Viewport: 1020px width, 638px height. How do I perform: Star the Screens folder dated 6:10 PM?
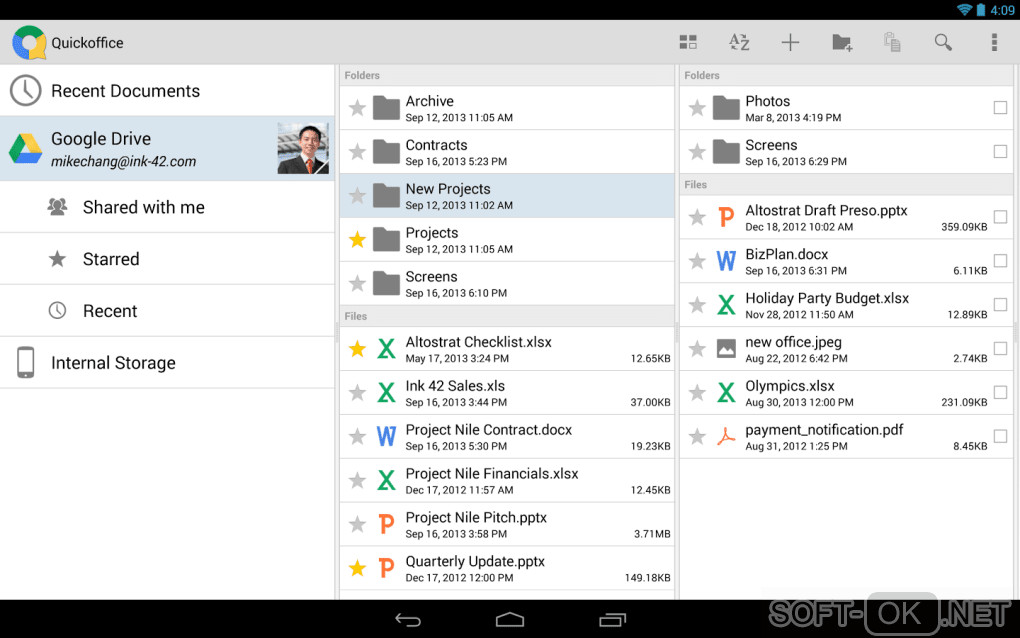point(357,284)
